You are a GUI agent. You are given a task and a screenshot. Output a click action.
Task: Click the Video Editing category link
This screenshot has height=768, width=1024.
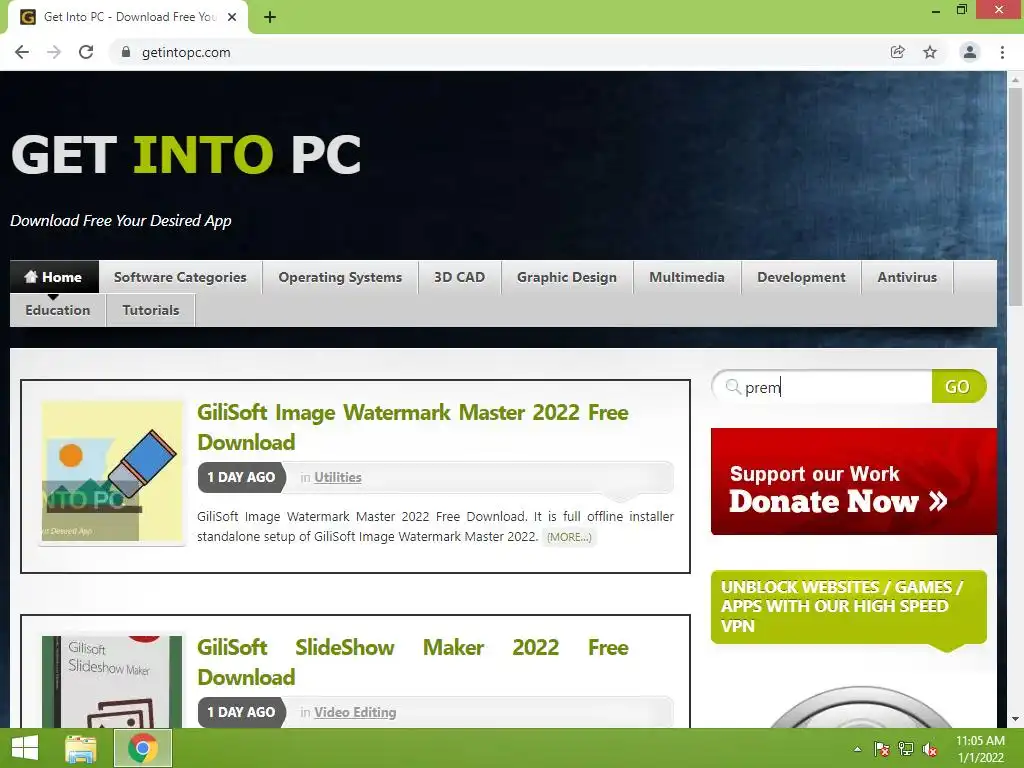[355, 712]
